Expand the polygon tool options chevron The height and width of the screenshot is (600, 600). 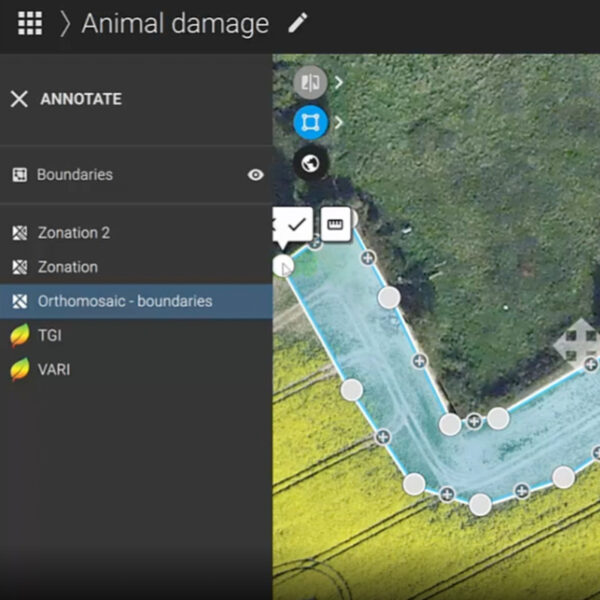(x=339, y=123)
